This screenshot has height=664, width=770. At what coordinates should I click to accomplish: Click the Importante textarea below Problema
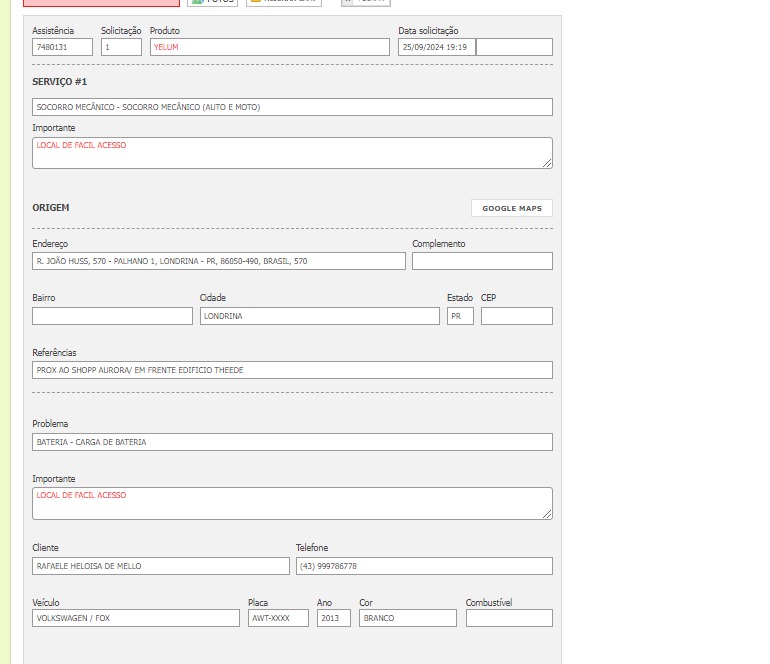pos(292,503)
